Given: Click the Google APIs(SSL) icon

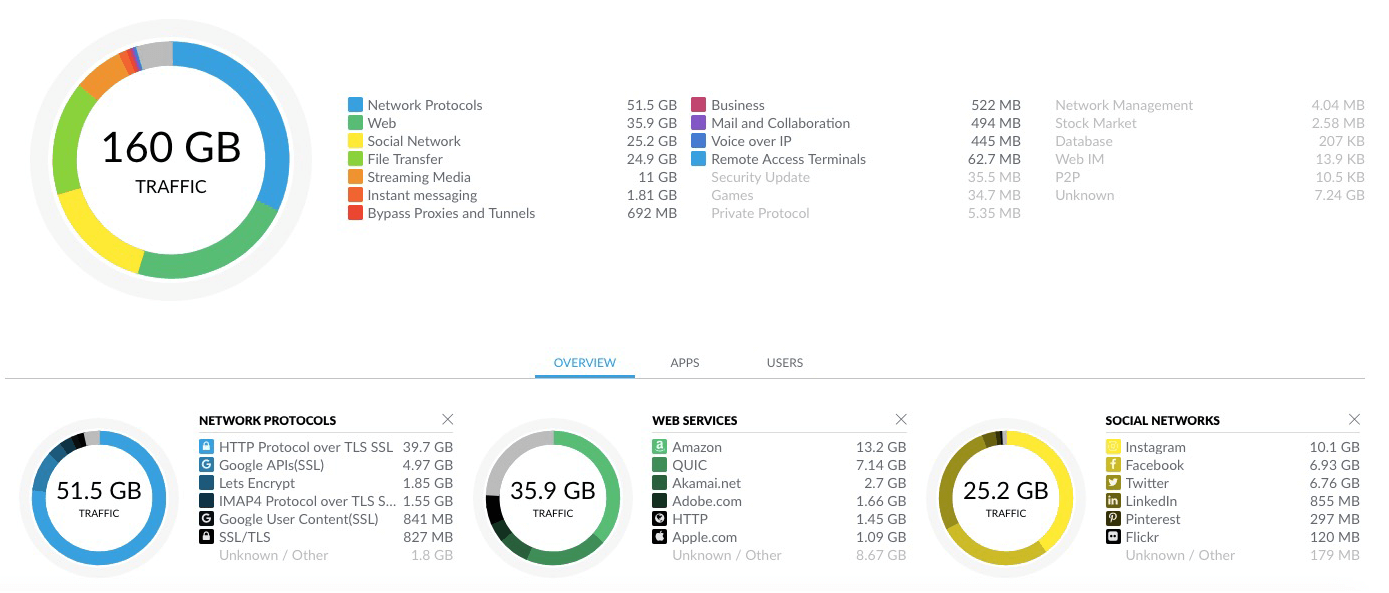Looking at the screenshot, I should [206, 465].
